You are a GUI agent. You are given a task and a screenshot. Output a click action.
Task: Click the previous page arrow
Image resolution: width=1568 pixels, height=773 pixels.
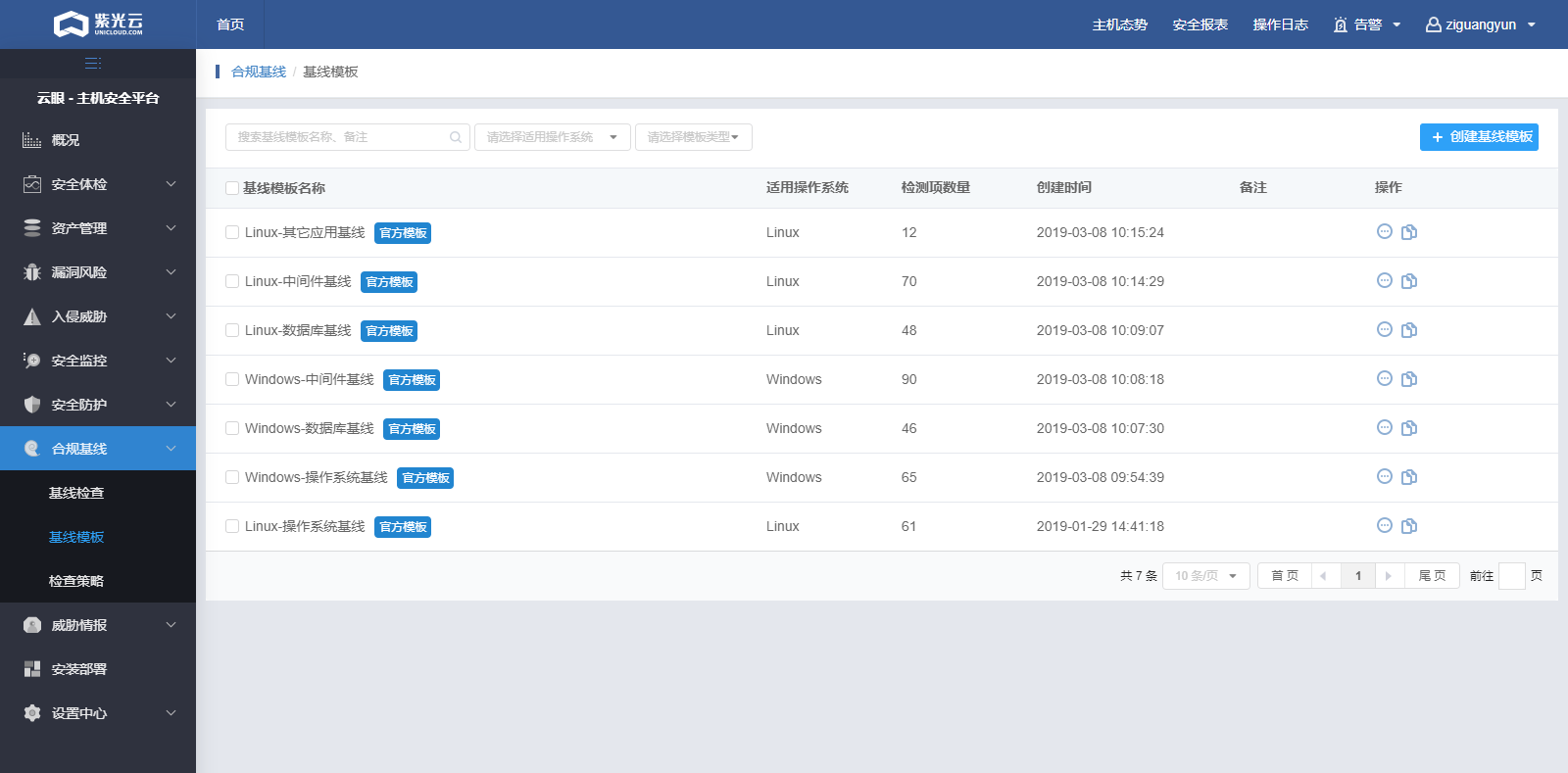coord(1324,576)
